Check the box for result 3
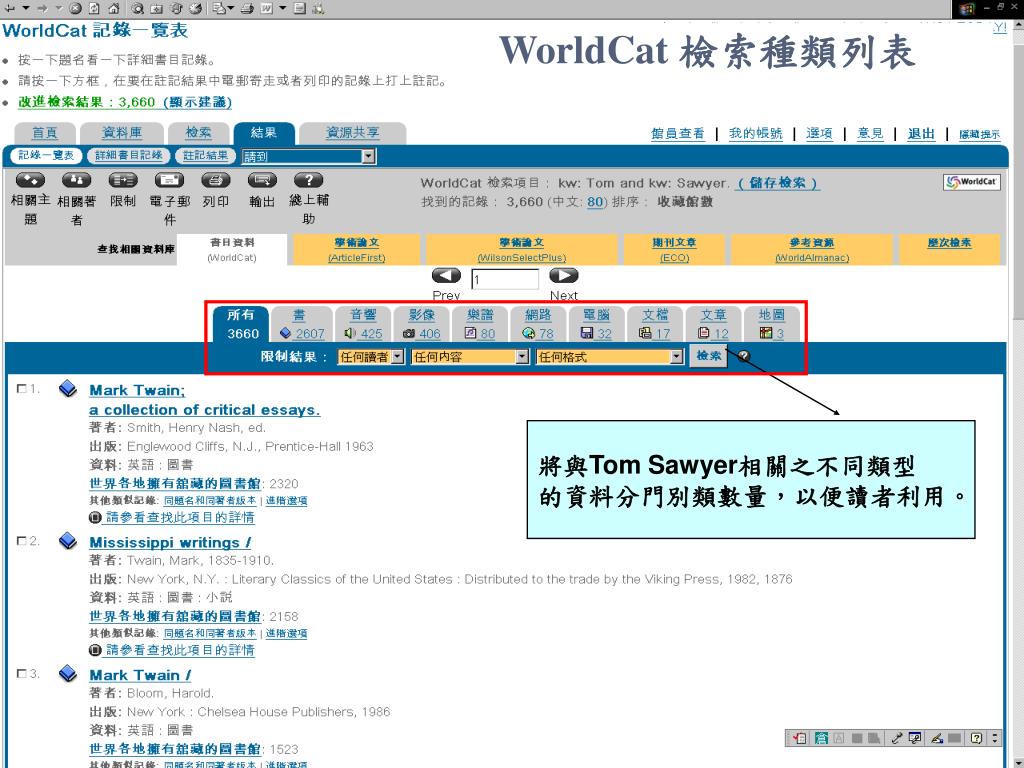Viewport: 1024px width, 768px height. click(22, 673)
